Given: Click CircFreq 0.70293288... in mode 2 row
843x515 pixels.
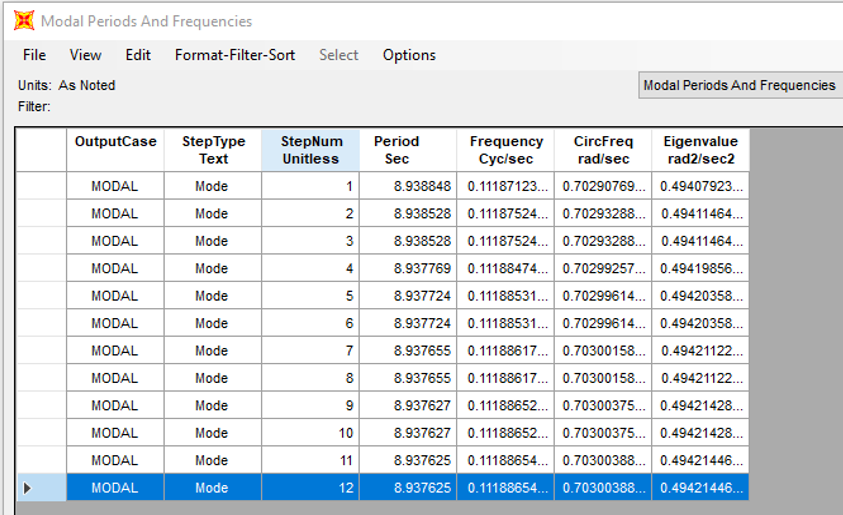Looking at the screenshot, I should tap(603, 213).
